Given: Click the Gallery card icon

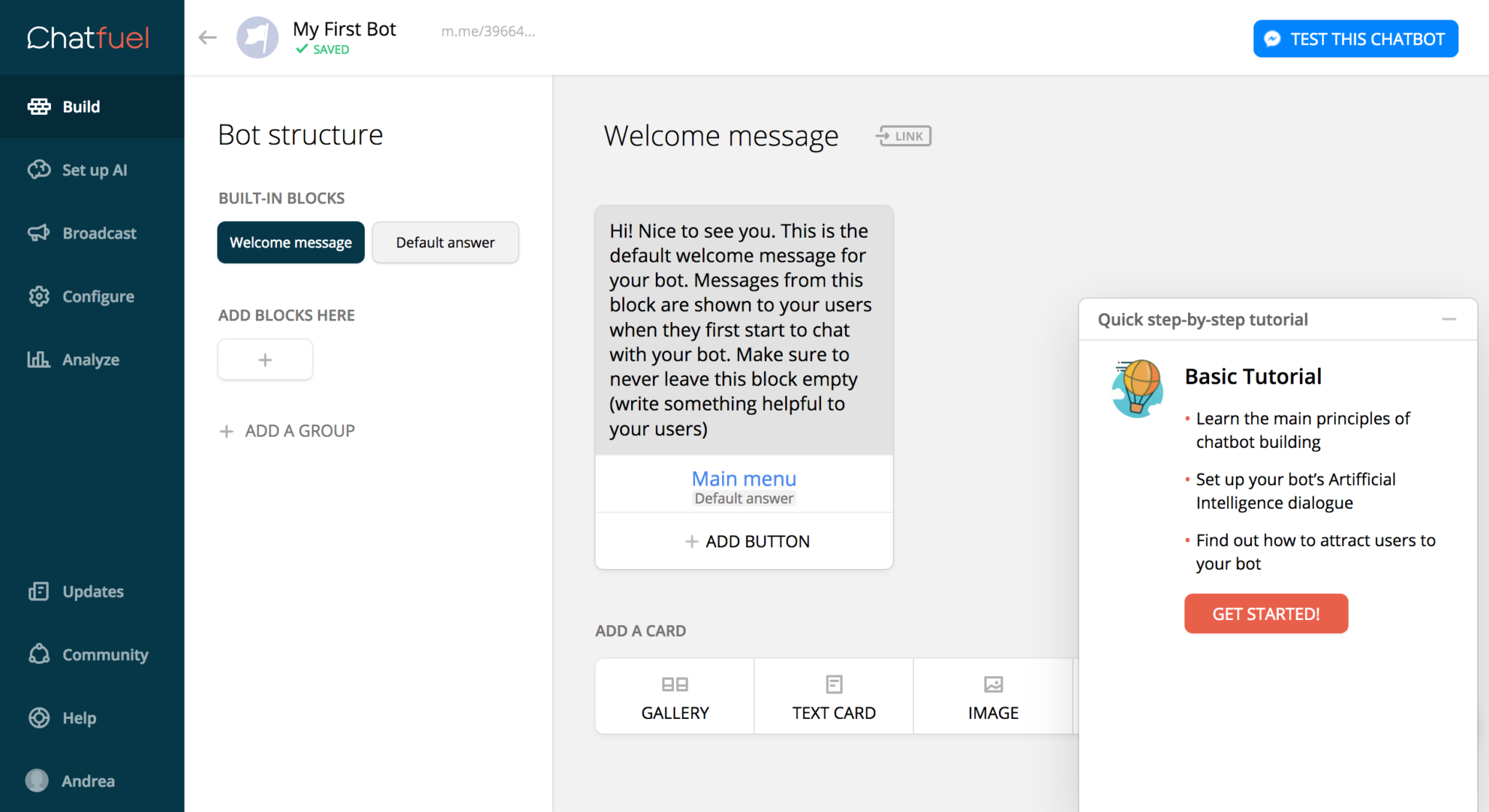Looking at the screenshot, I should point(675,684).
